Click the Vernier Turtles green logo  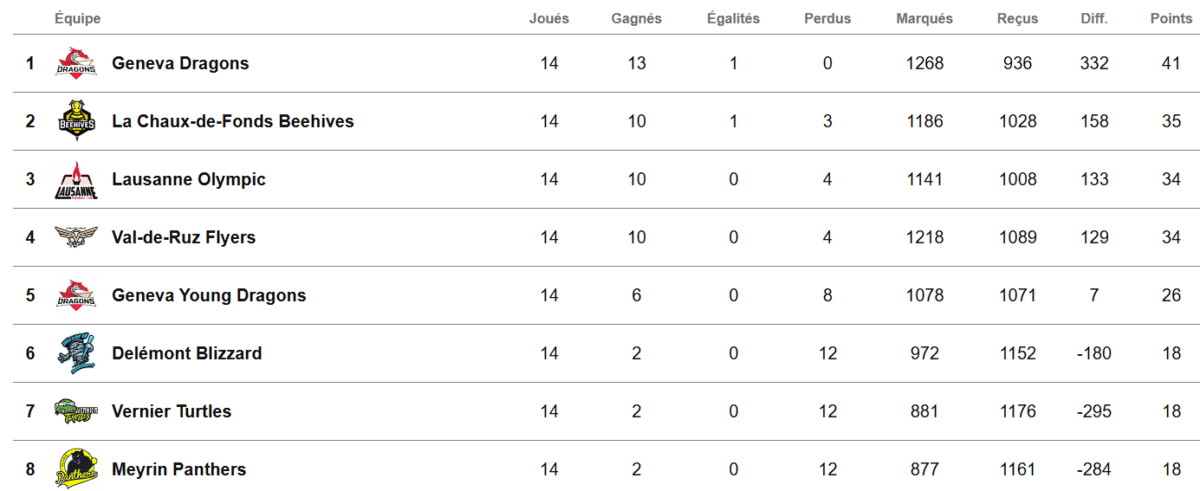pyautogui.click(x=76, y=411)
